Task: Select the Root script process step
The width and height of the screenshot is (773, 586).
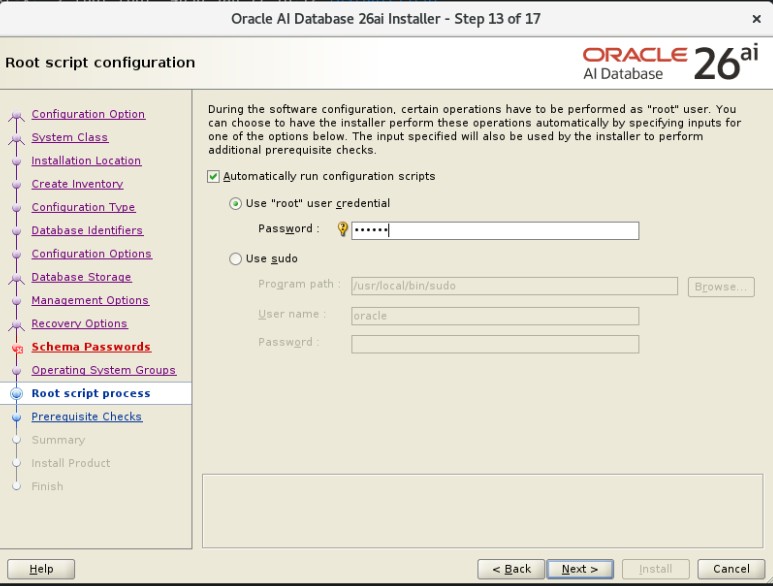Action: [x=91, y=393]
